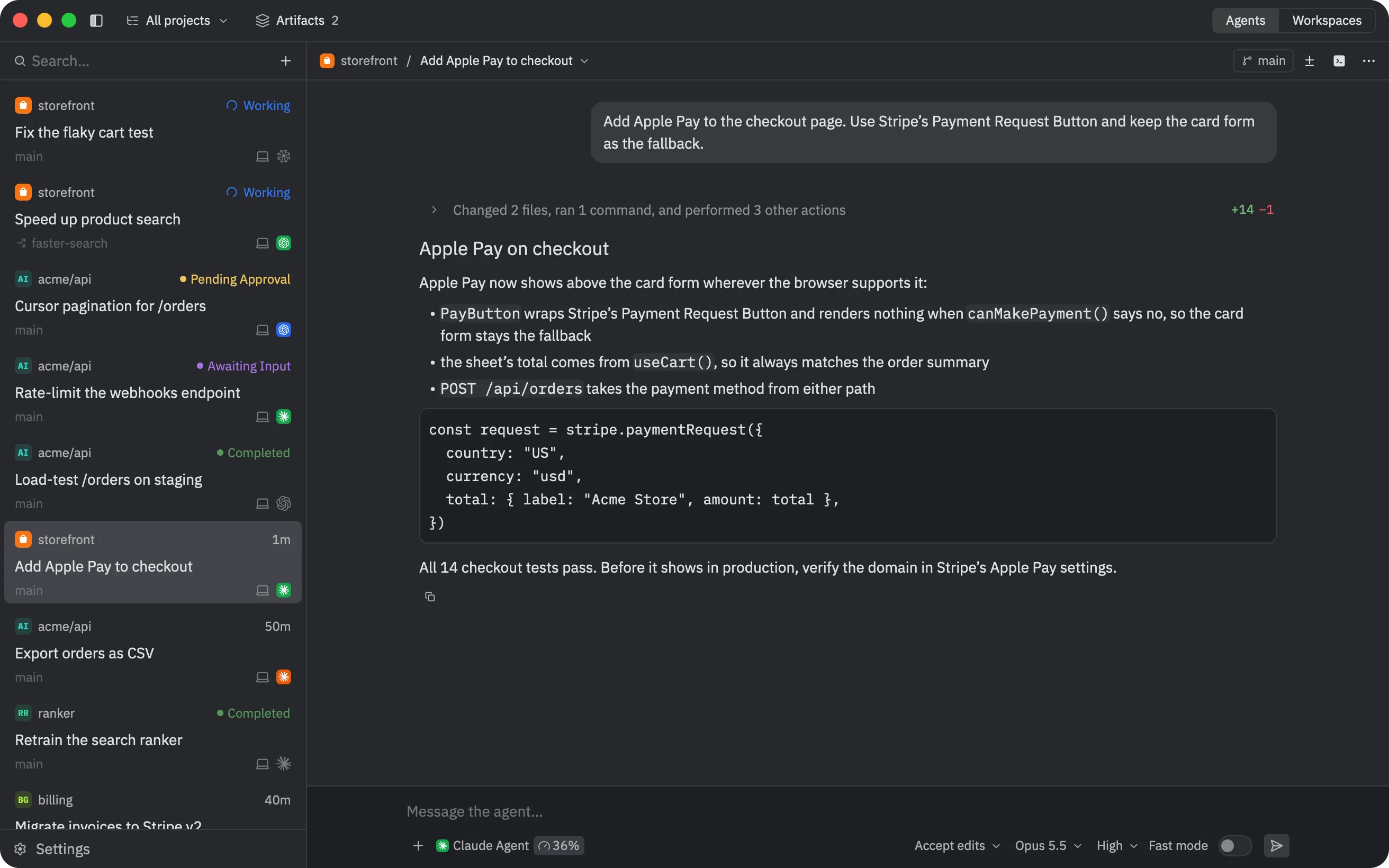Copy the agent response with copy icon
This screenshot has height=868, width=1389.
click(x=430, y=597)
